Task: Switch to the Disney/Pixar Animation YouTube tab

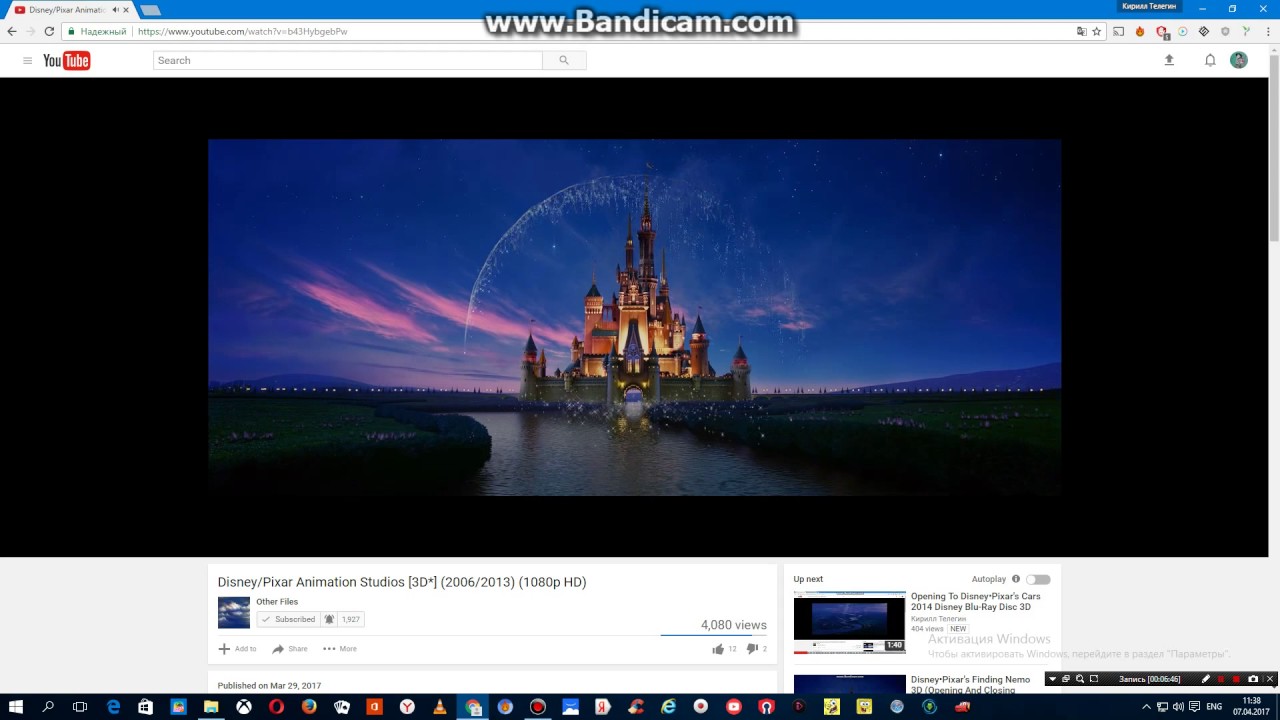Action: coord(70,10)
